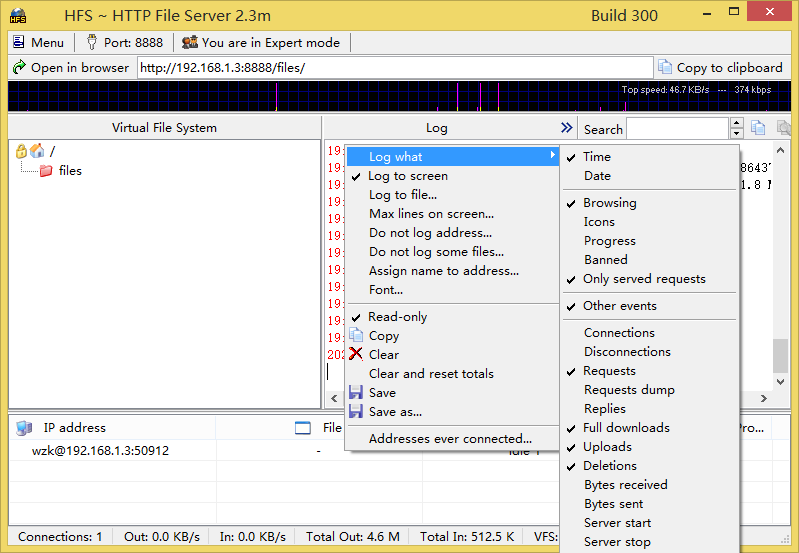This screenshot has height=553, width=799.
Task: Toggle Only served requests option
Action: [x=650, y=279]
